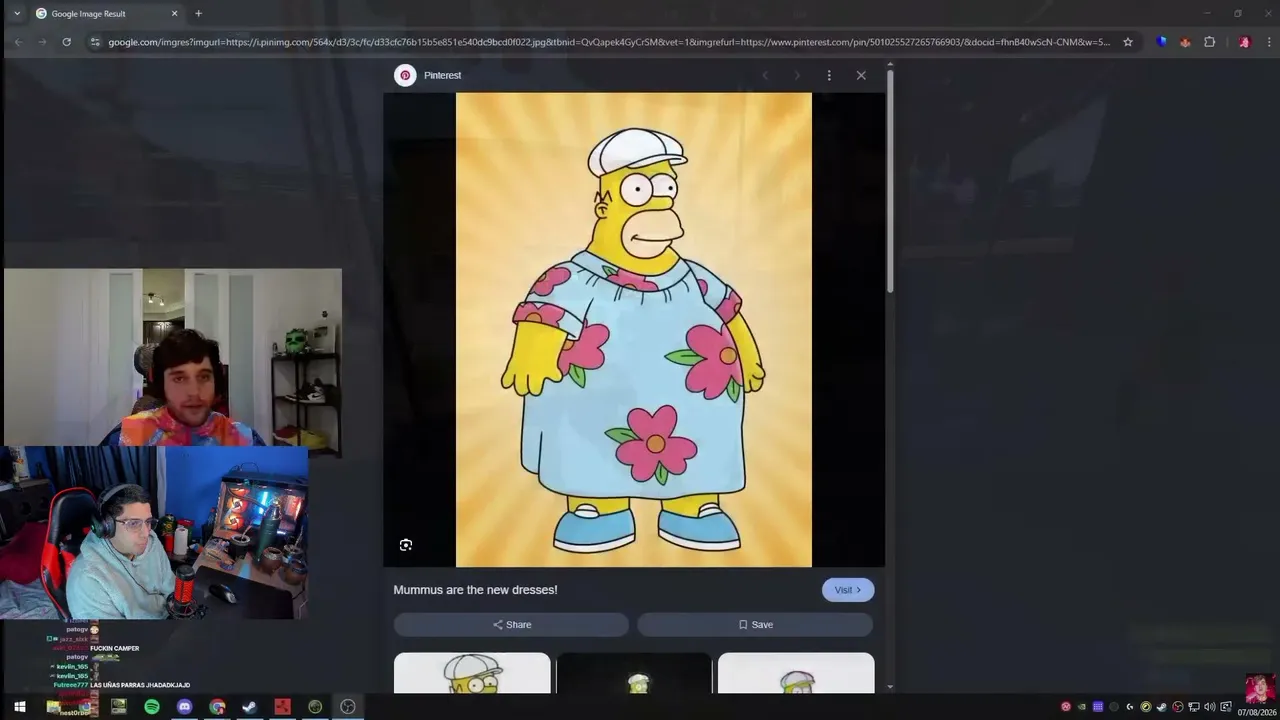The height and width of the screenshot is (720, 1280).
Task: Open 'Mummus are the new dresses!' title
Action: click(x=475, y=590)
